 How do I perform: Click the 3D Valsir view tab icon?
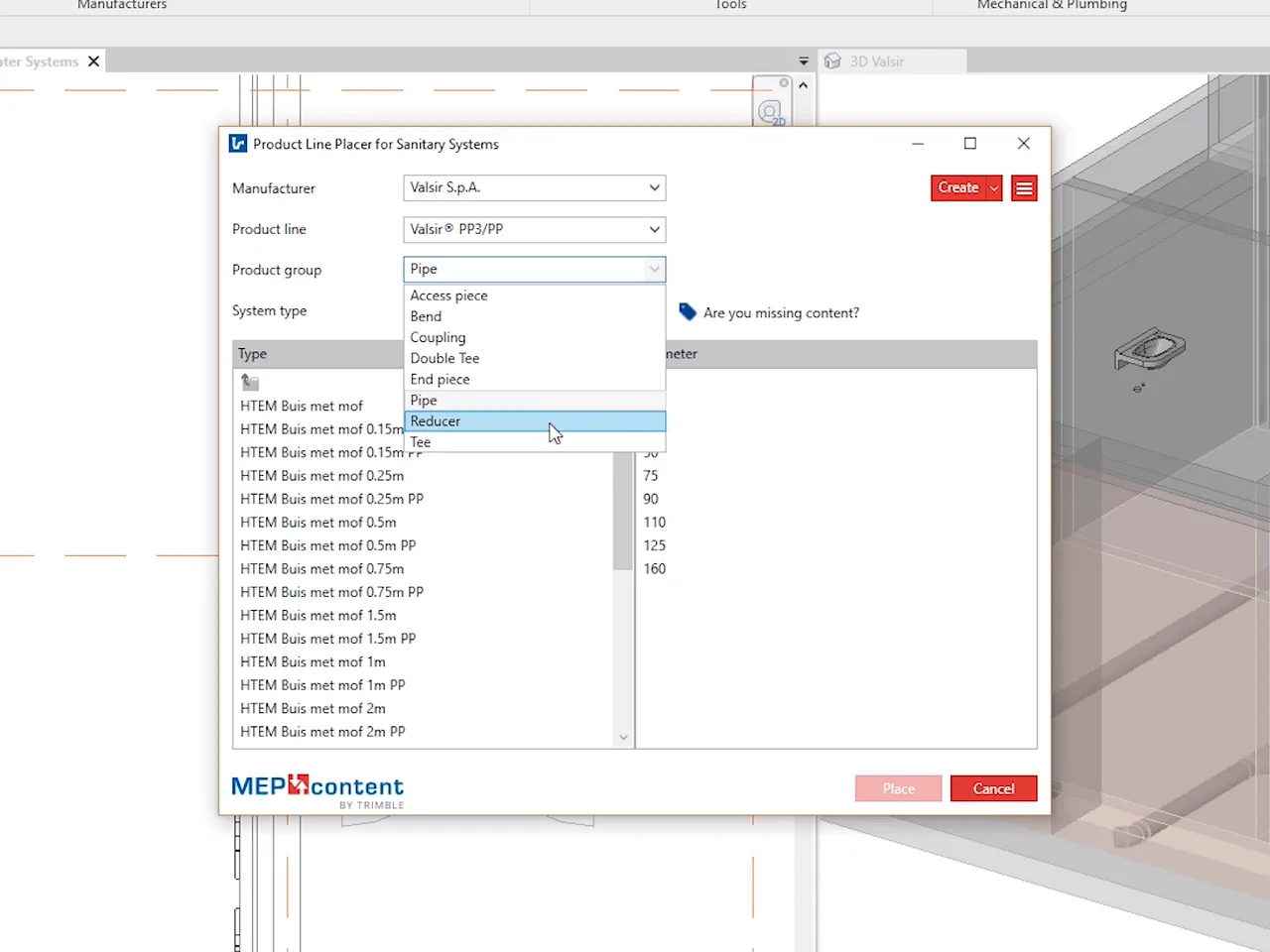(832, 61)
